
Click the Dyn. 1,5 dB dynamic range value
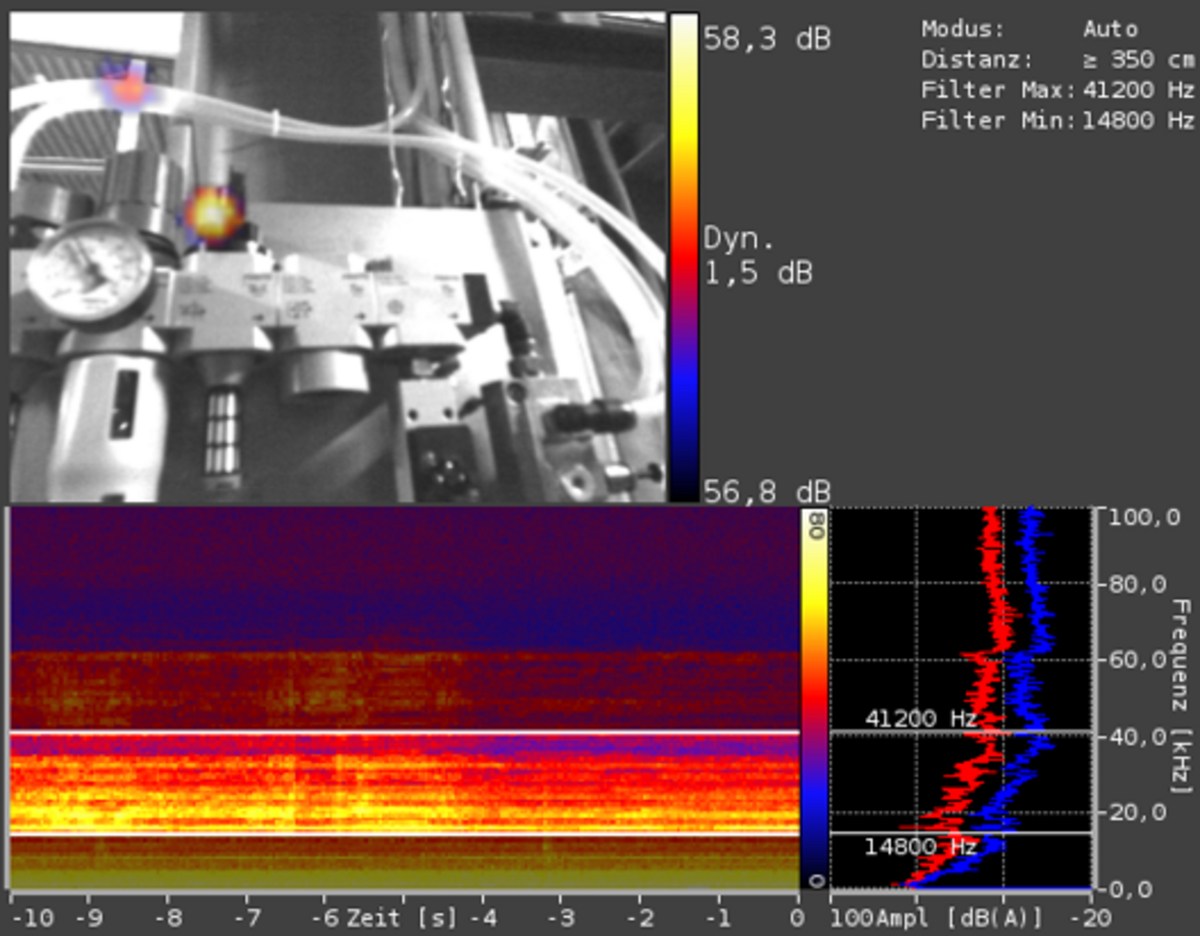[x=758, y=256]
